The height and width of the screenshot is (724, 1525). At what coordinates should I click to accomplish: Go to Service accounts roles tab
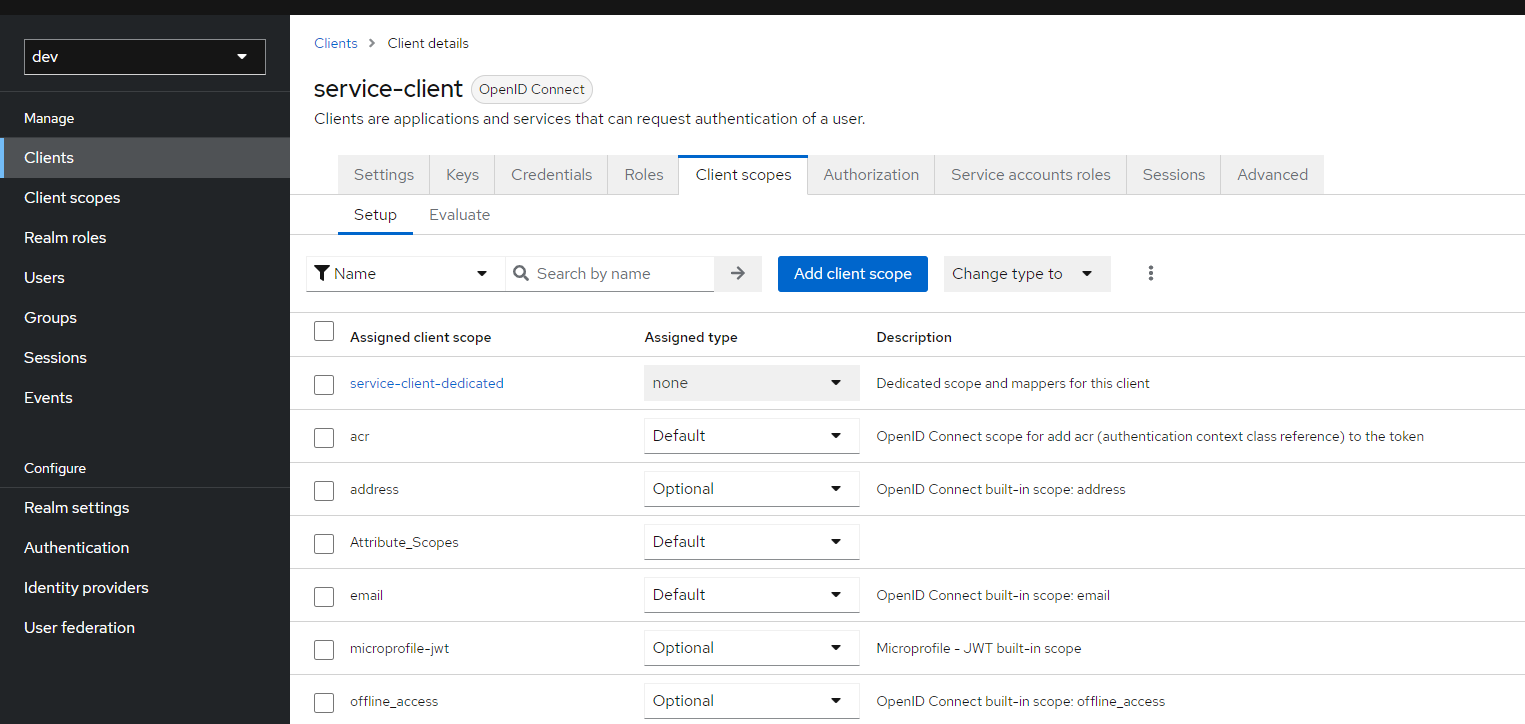pos(1030,175)
